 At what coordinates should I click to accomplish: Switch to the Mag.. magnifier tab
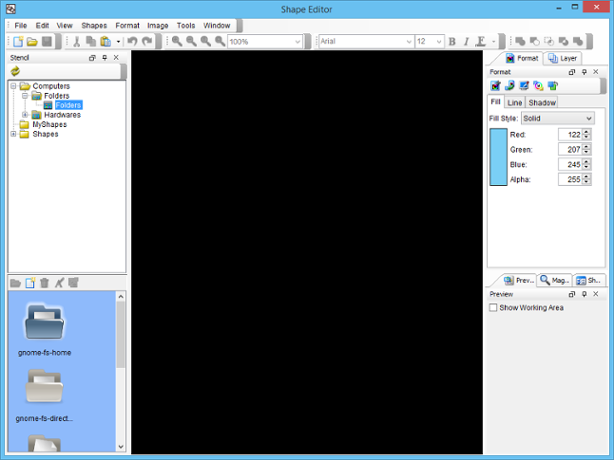[x=555, y=280]
